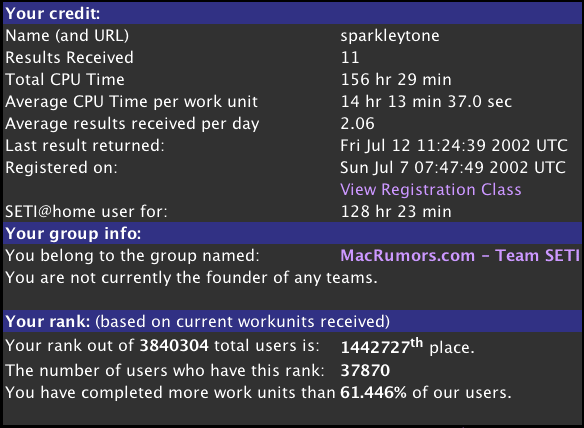584x428 pixels.
Task: Select the rank '1442727th place'
Action: (x=407, y=346)
